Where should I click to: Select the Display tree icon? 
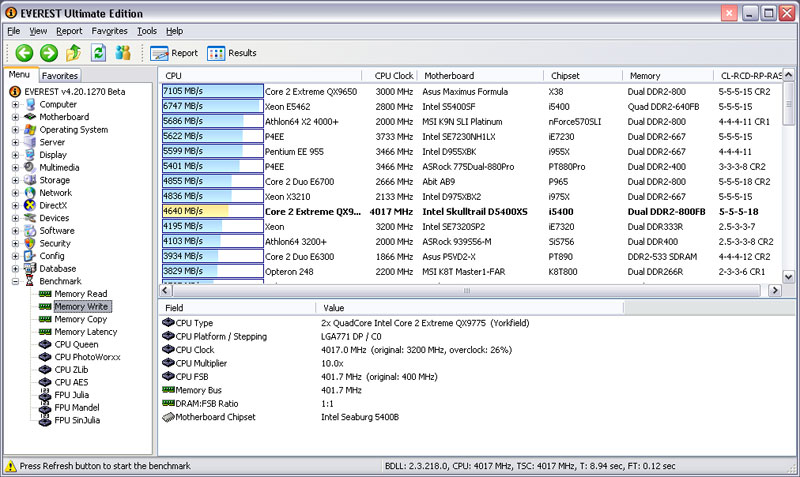click(x=31, y=155)
